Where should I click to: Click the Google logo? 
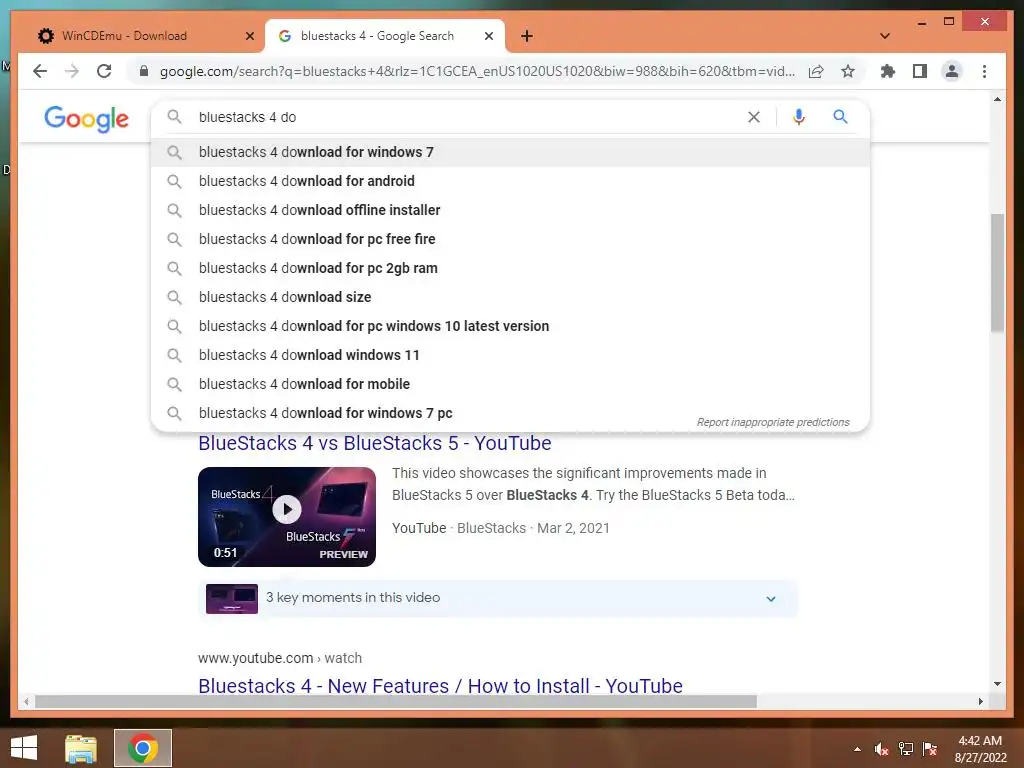(x=86, y=119)
